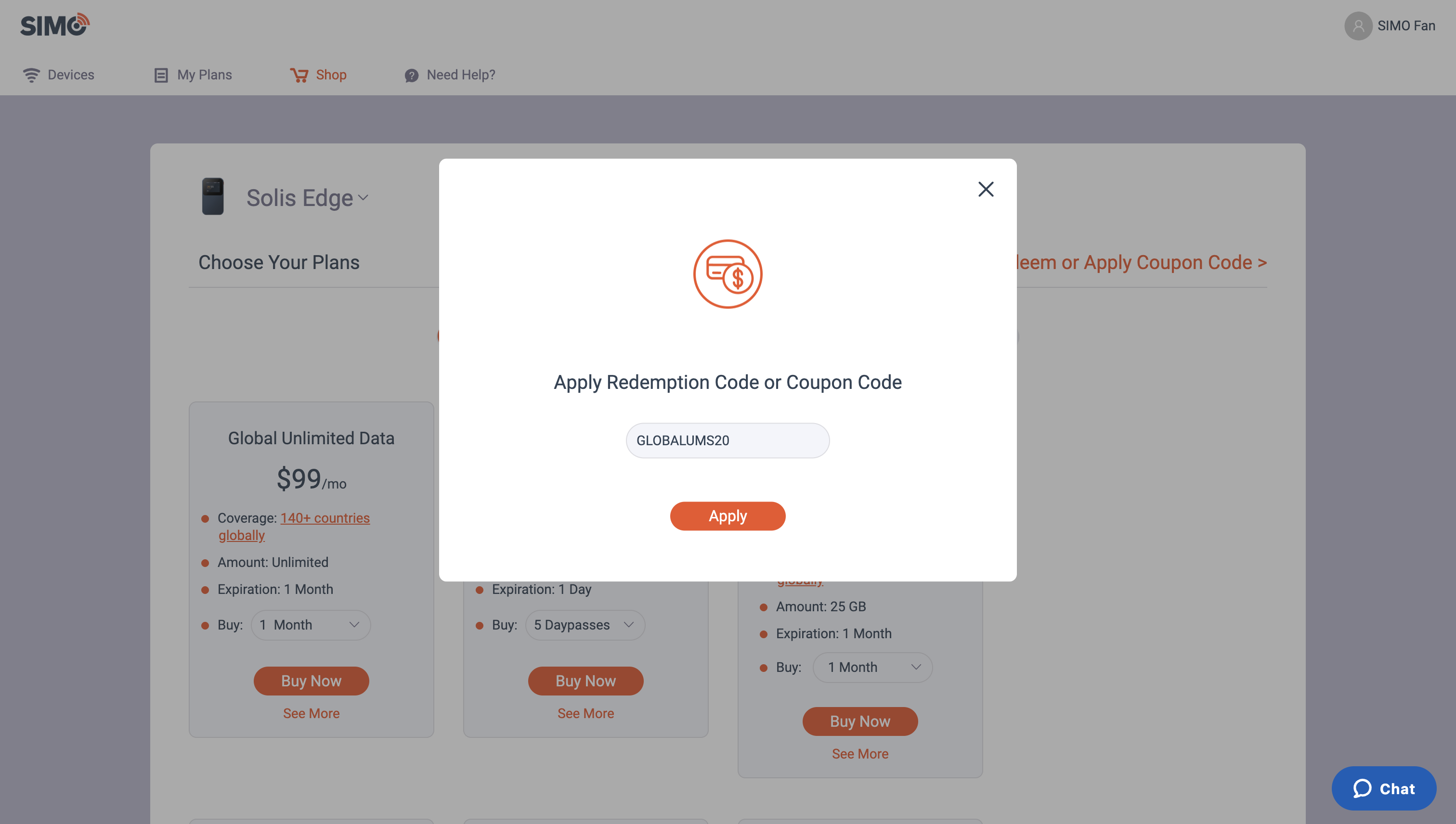Close the coupon code dialog
The height and width of the screenshot is (824, 1456).
tap(986, 189)
